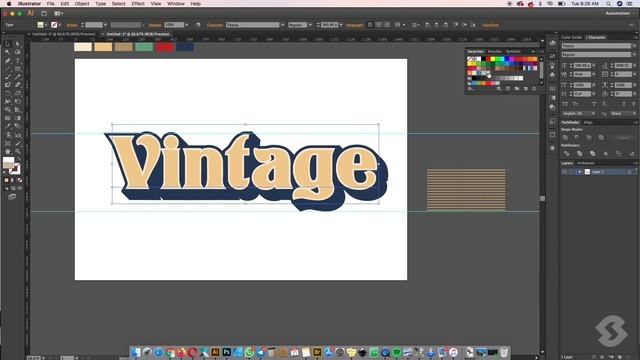Click the green swatch above the artboard

(144, 47)
